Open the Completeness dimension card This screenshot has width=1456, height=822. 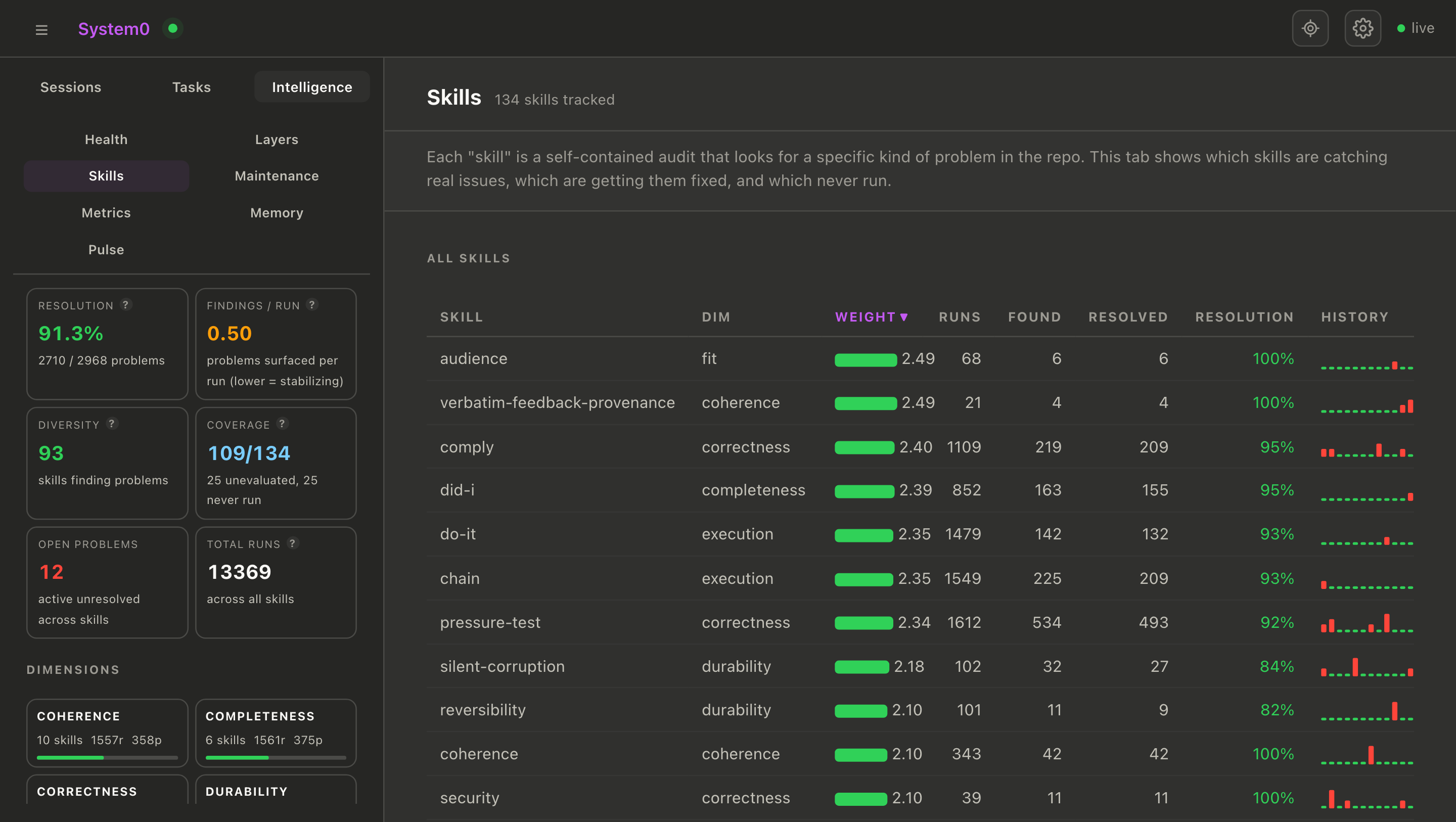coord(276,733)
